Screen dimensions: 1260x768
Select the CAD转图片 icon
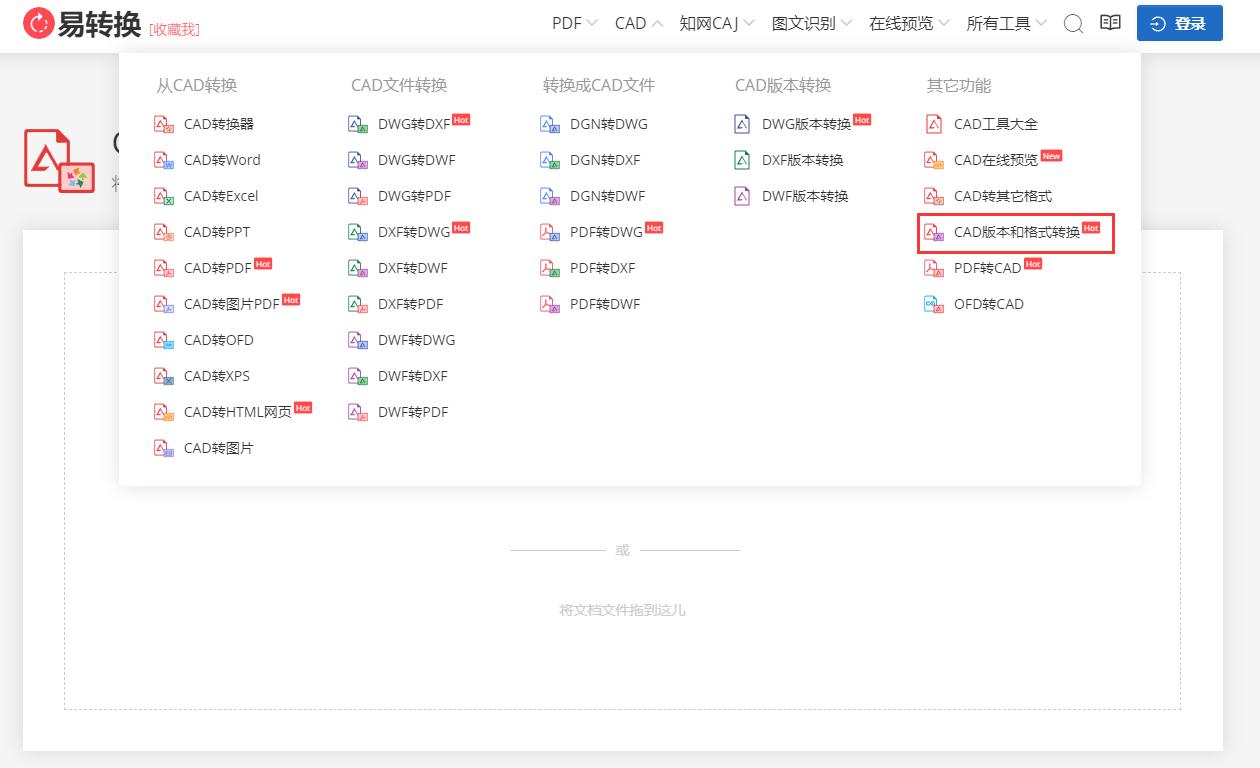pos(163,448)
